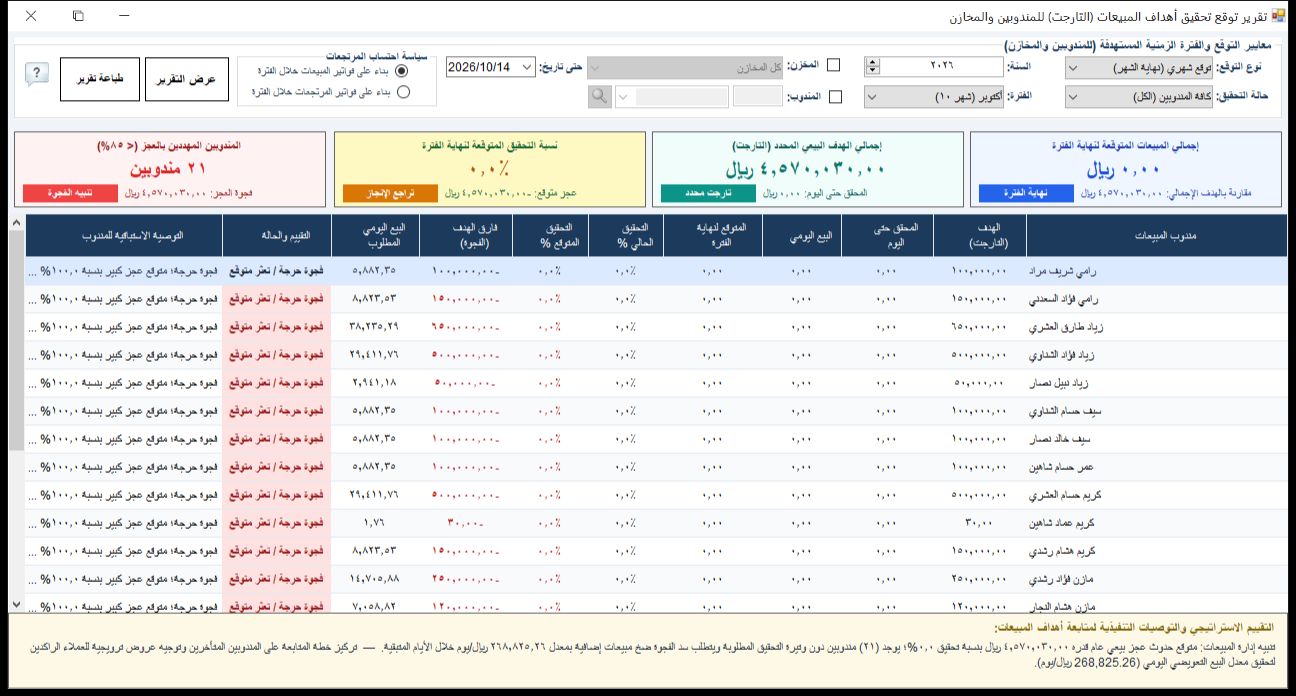
Task: Sort by التحقيق المتوقع % column header
Action: click(x=549, y=236)
